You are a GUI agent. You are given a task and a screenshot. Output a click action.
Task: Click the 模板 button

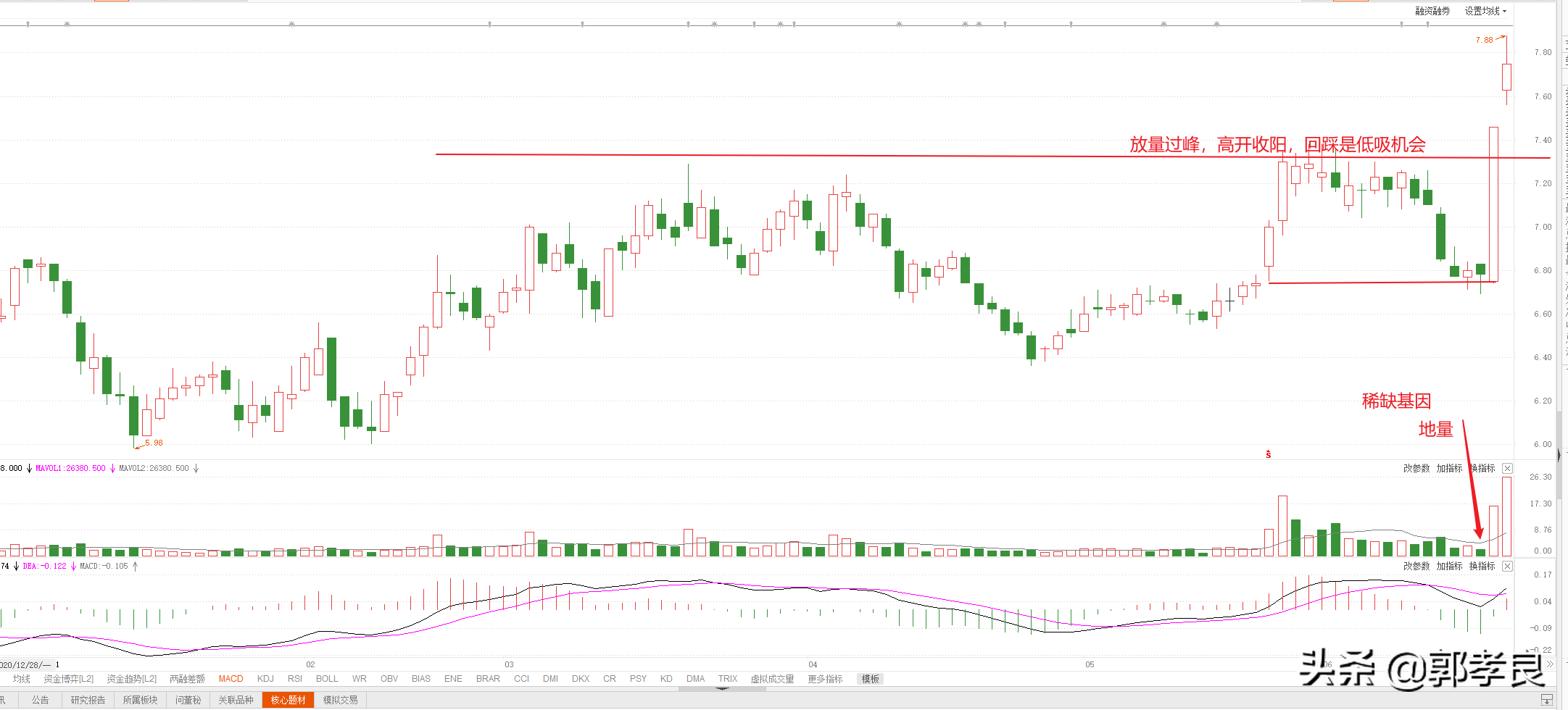point(871,679)
